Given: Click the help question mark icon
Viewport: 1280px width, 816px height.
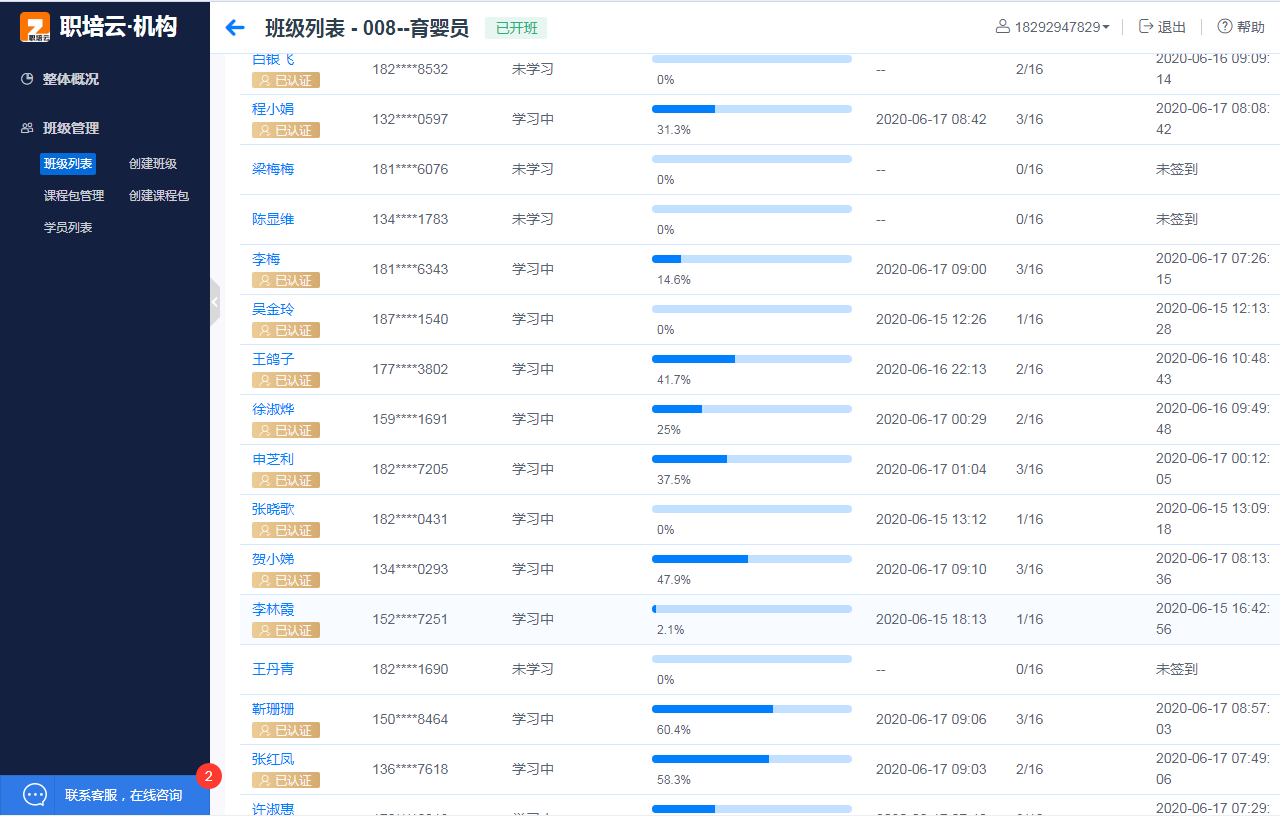Looking at the screenshot, I should (1224, 27).
